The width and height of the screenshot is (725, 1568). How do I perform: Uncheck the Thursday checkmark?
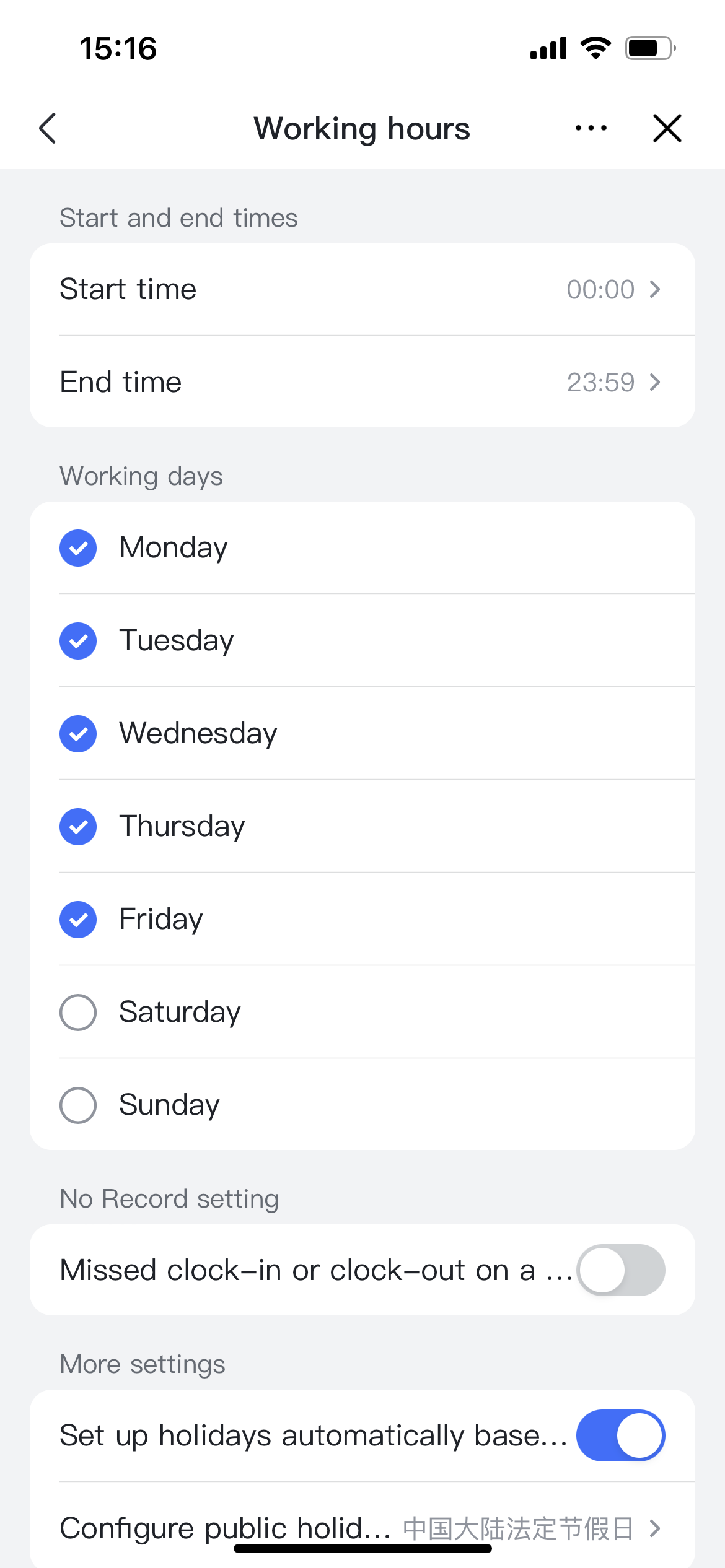point(78,827)
